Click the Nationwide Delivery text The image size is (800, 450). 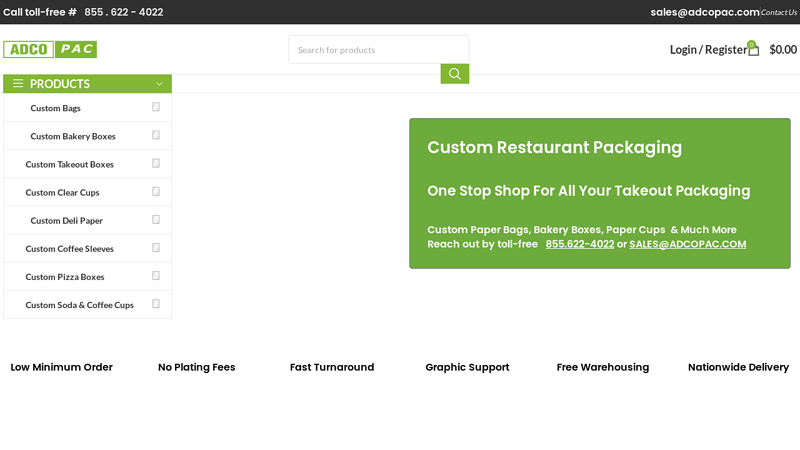pyautogui.click(x=738, y=367)
